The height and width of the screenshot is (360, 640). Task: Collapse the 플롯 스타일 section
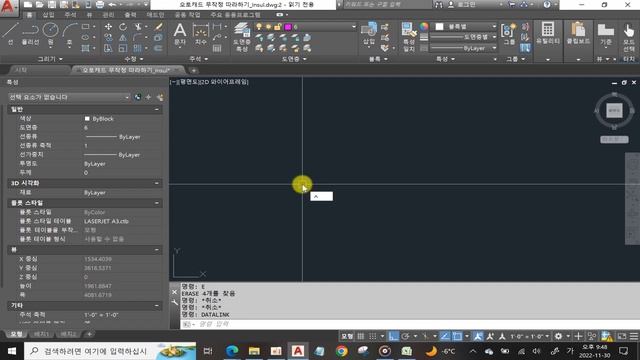pyautogui.click(x=157, y=203)
